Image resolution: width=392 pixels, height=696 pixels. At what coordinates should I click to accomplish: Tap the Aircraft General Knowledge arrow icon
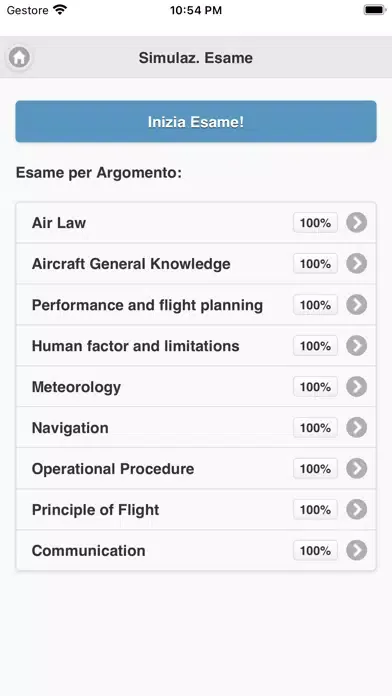click(356, 264)
